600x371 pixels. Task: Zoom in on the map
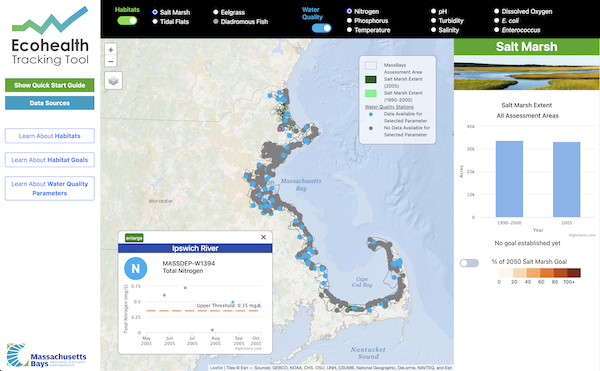click(x=111, y=50)
